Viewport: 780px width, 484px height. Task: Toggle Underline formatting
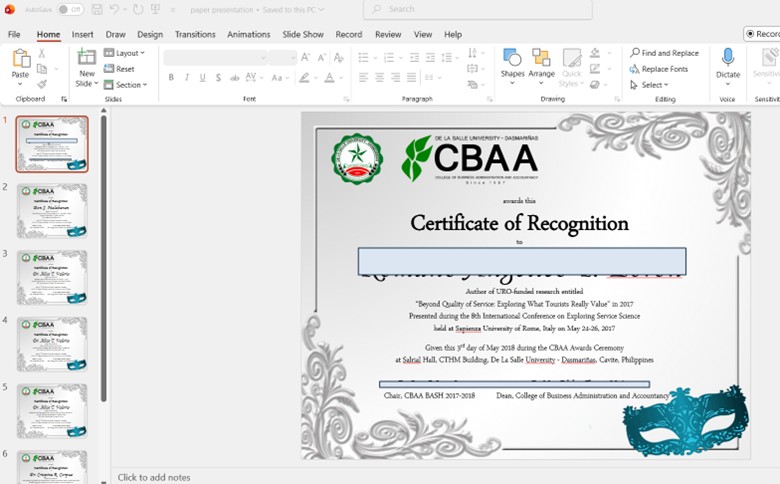point(202,78)
